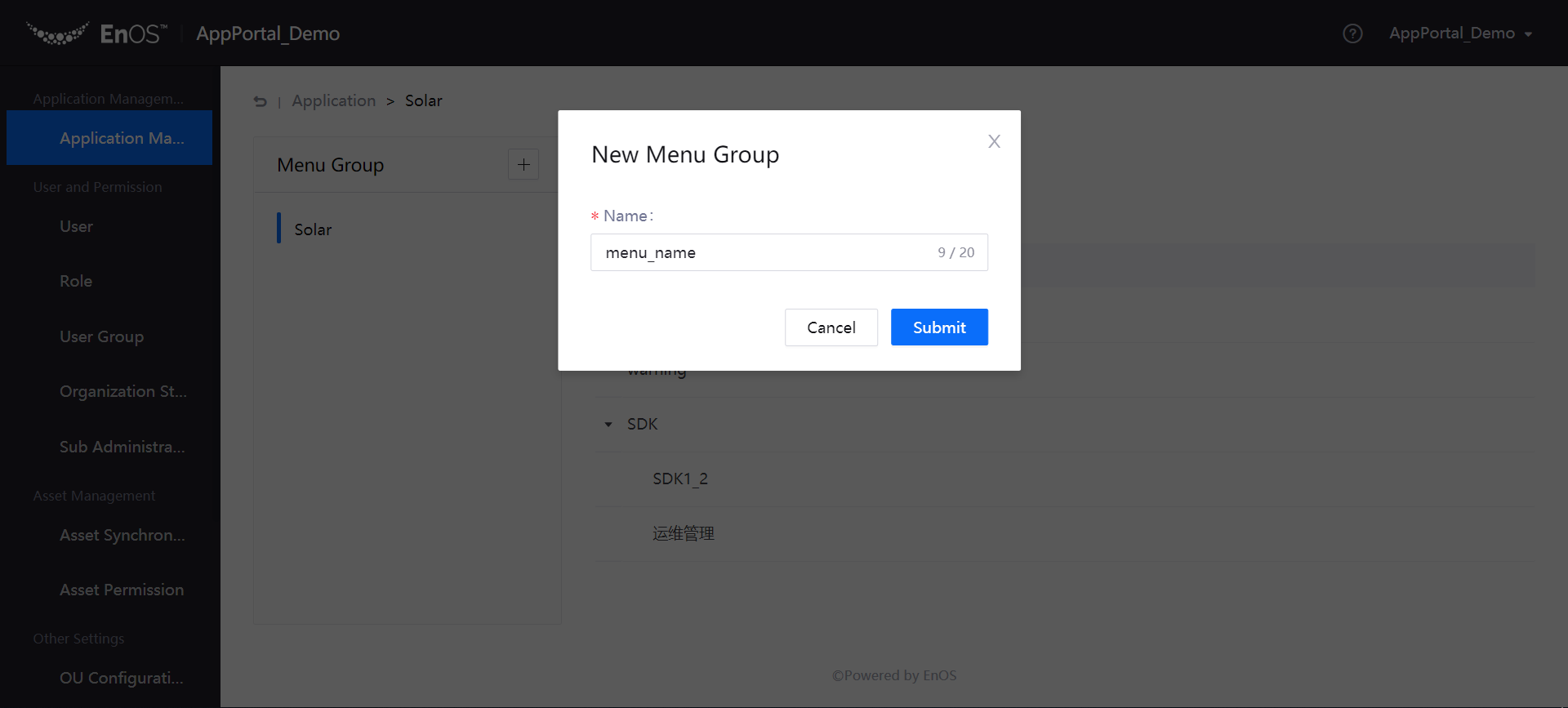
Task: Open the AppPortal_Demo account dropdown
Action: (1460, 33)
